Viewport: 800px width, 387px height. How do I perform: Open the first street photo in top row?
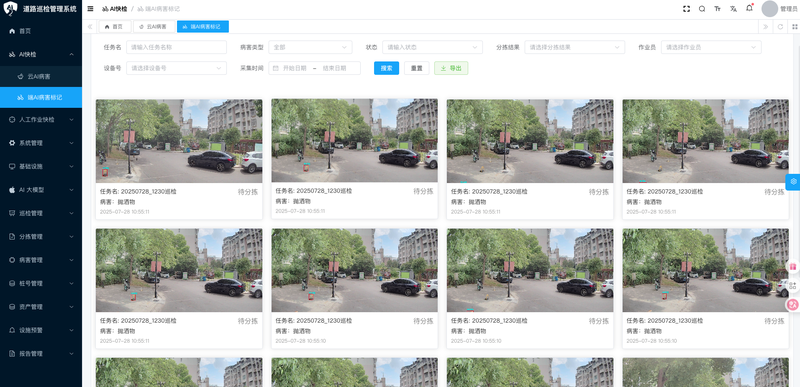pos(179,141)
